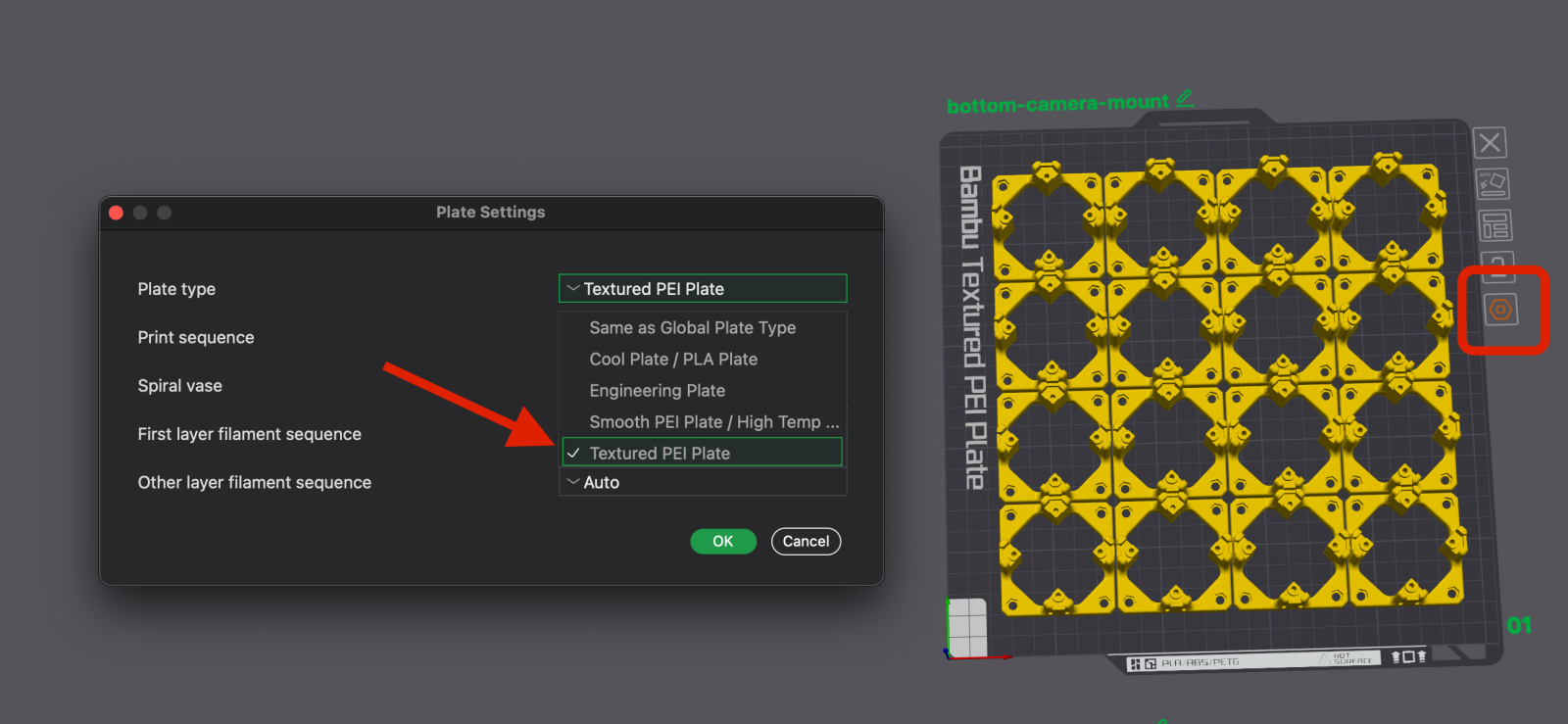Viewport: 1568px width, 724px height.
Task: Confirm plate settings with OK
Action: click(x=722, y=542)
